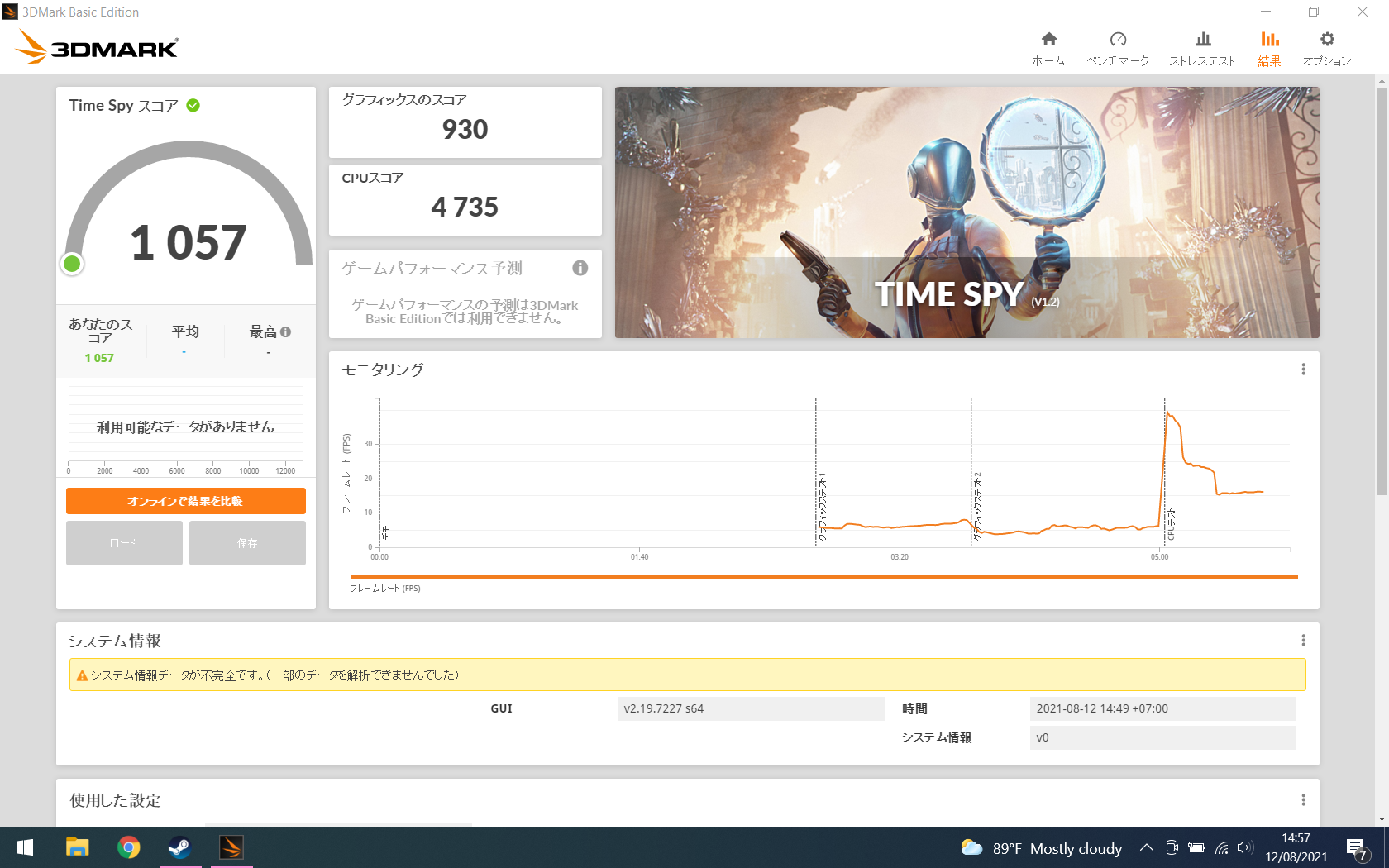Click the オンラインで結果を比較 orange button

(x=186, y=501)
